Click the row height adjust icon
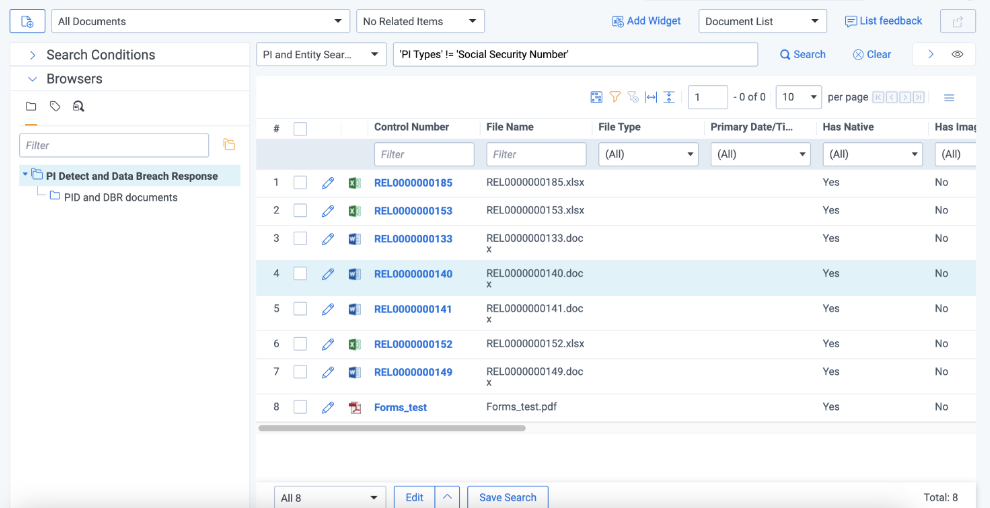This screenshot has height=508, width=990. pos(669,97)
